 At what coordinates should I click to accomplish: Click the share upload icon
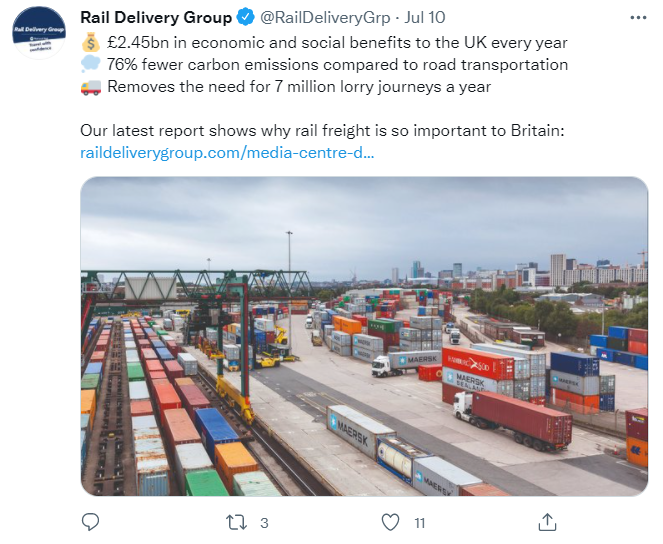tap(547, 522)
